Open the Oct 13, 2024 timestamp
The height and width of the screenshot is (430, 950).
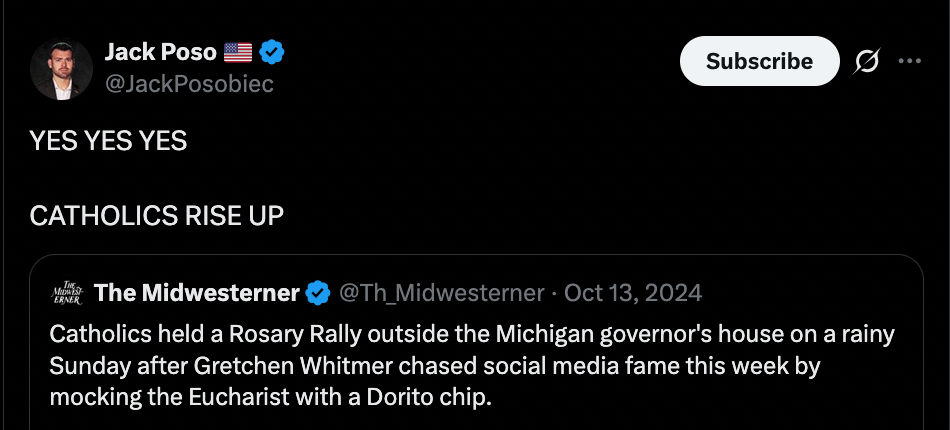click(x=633, y=293)
